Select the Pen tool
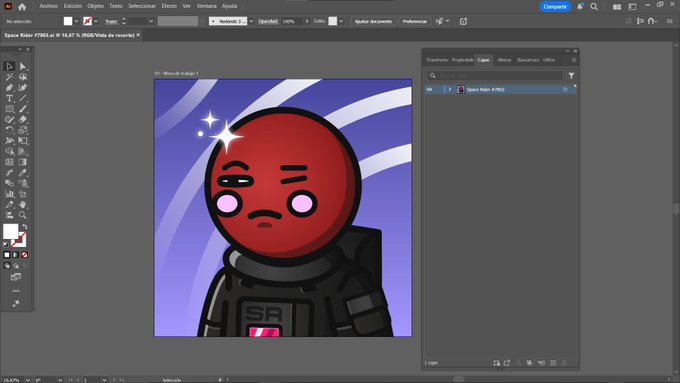Image resolution: width=680 pixels, height=383 pixels. click(9, 88)
